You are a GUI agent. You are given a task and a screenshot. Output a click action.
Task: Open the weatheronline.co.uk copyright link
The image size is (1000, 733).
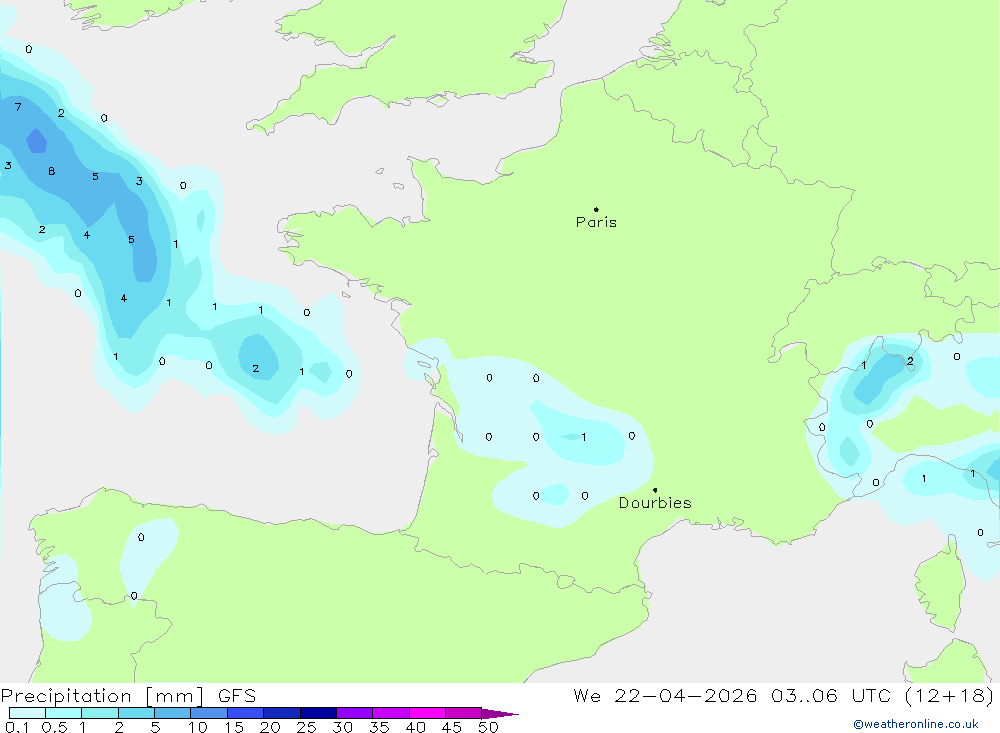coord(916,724)
